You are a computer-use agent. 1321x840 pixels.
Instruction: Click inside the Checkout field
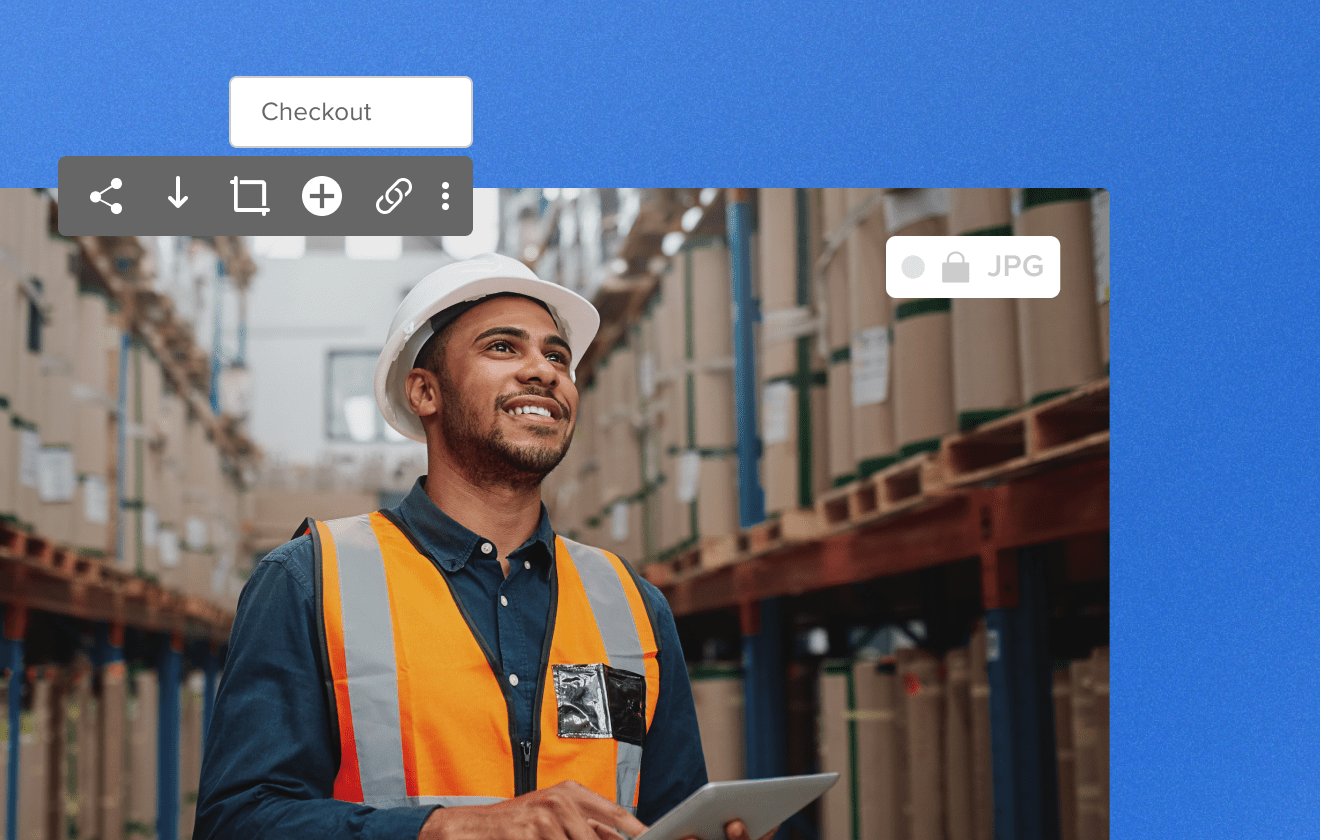[350, 111]
